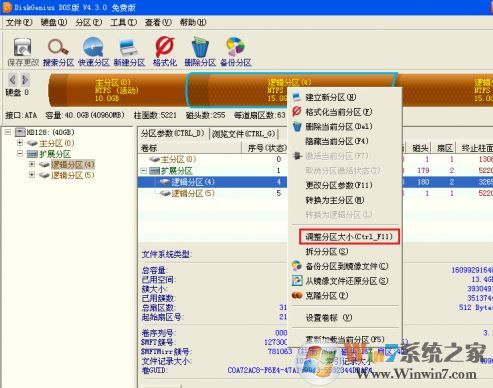This screenshot has height=388, width=493.
Task: Go to next disk with right arrow
Action: click(x=25, y=80)
